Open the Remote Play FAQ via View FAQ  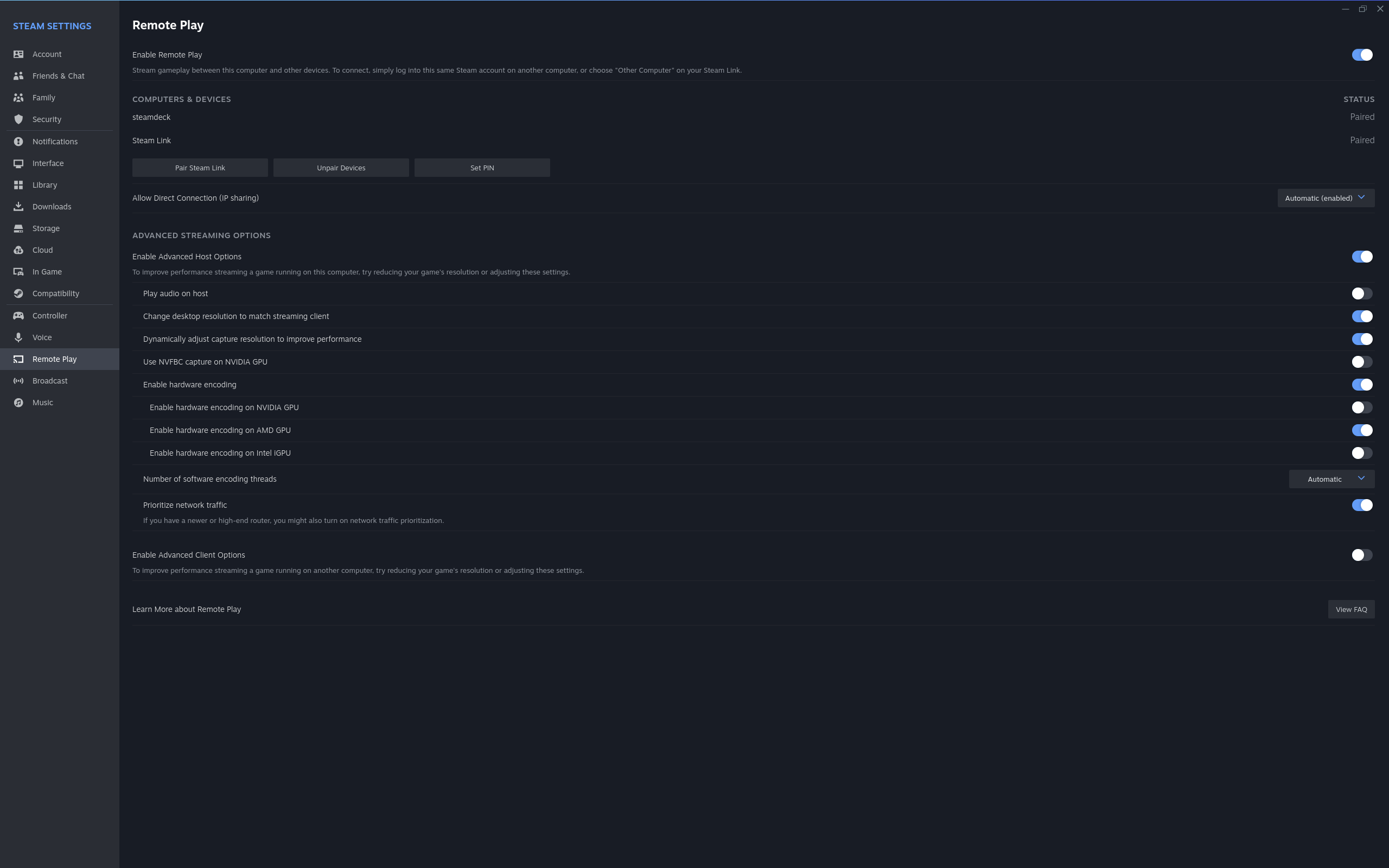pyautogui.click(x=1350, y=609)
